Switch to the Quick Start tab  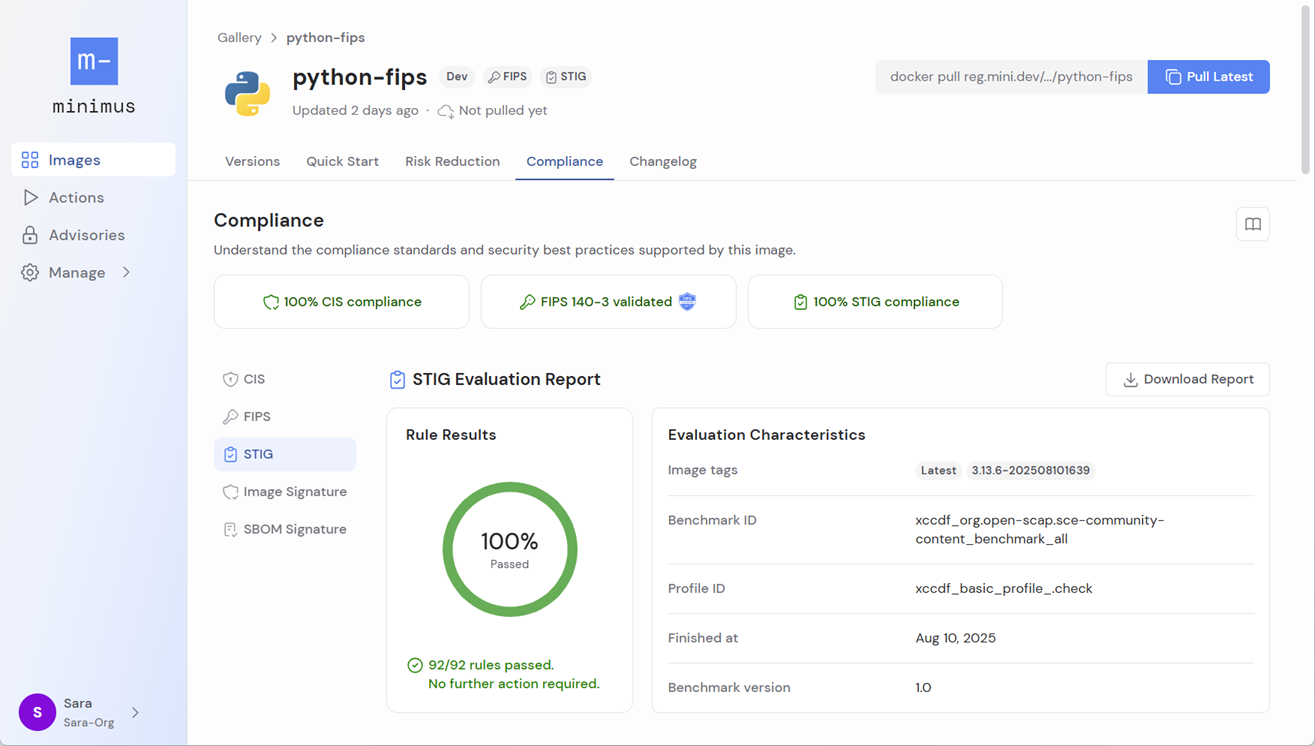[x=342, y=161]
